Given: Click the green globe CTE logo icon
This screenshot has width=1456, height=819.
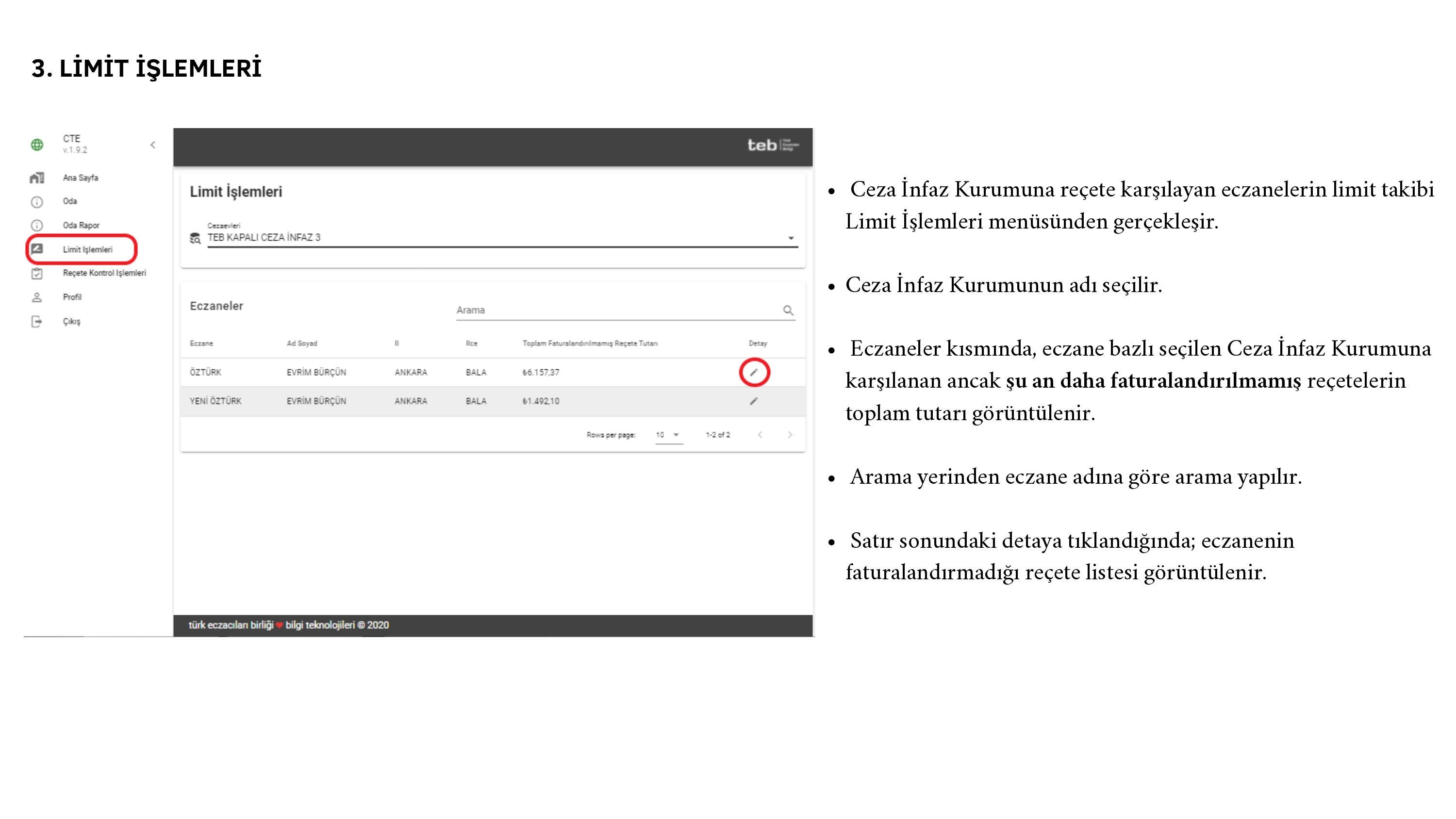Looking at the screenshot, I should pos(37,145).
